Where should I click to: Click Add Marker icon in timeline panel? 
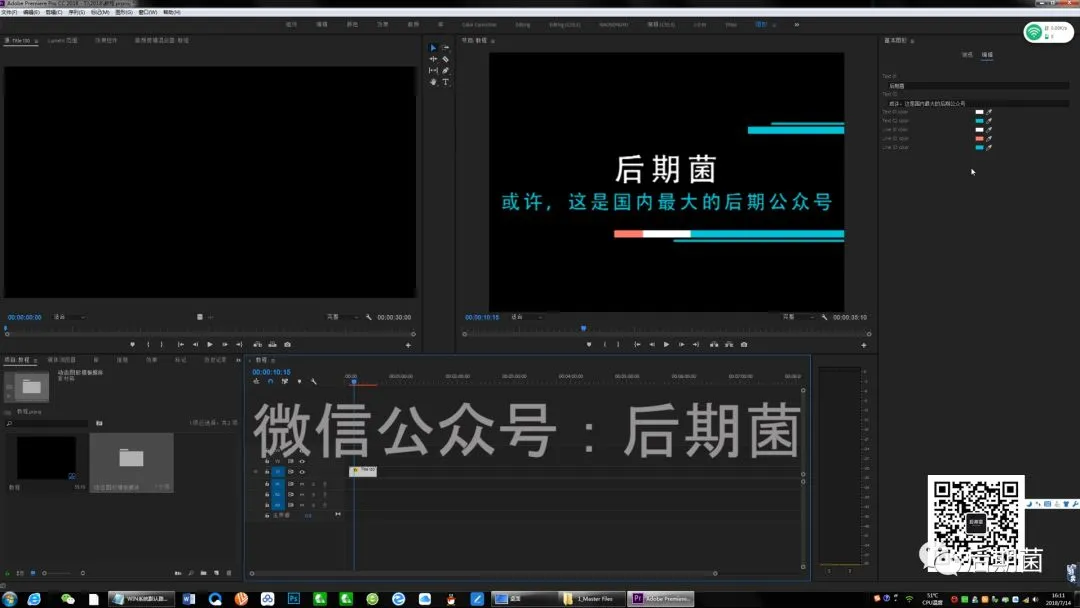click(299, 381)
